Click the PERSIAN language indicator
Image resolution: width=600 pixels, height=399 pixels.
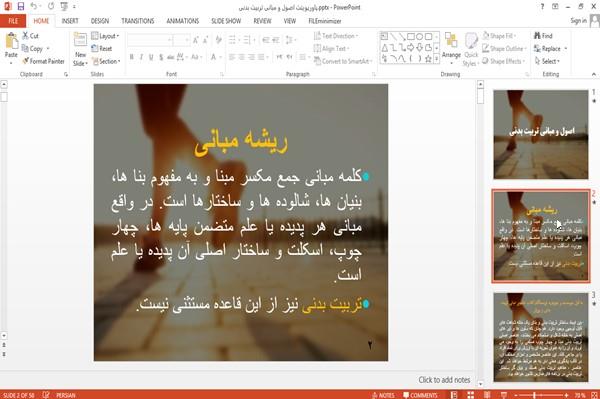tap(66, 395)
